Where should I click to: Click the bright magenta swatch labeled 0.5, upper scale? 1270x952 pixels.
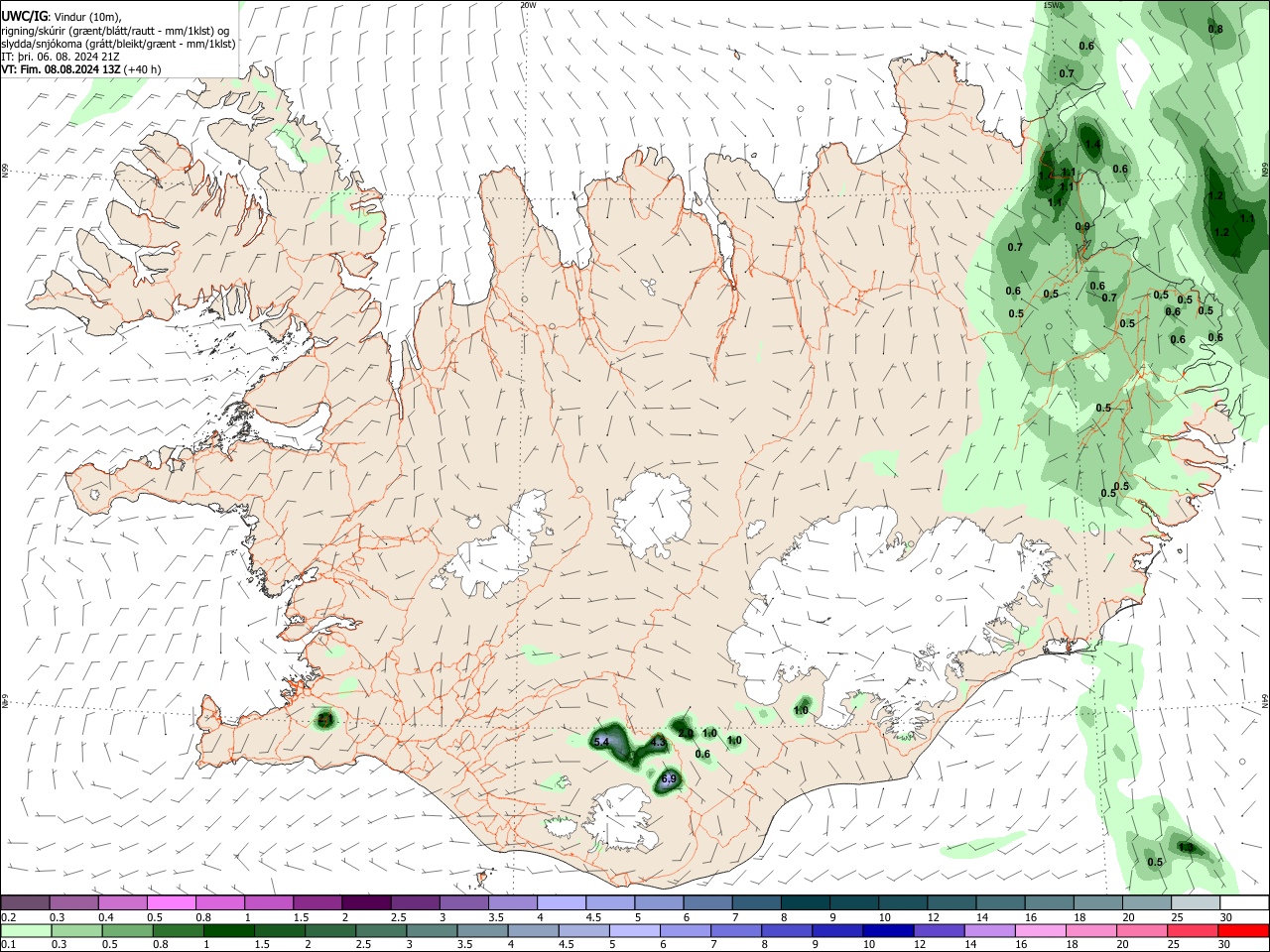(x=171, y=902)
